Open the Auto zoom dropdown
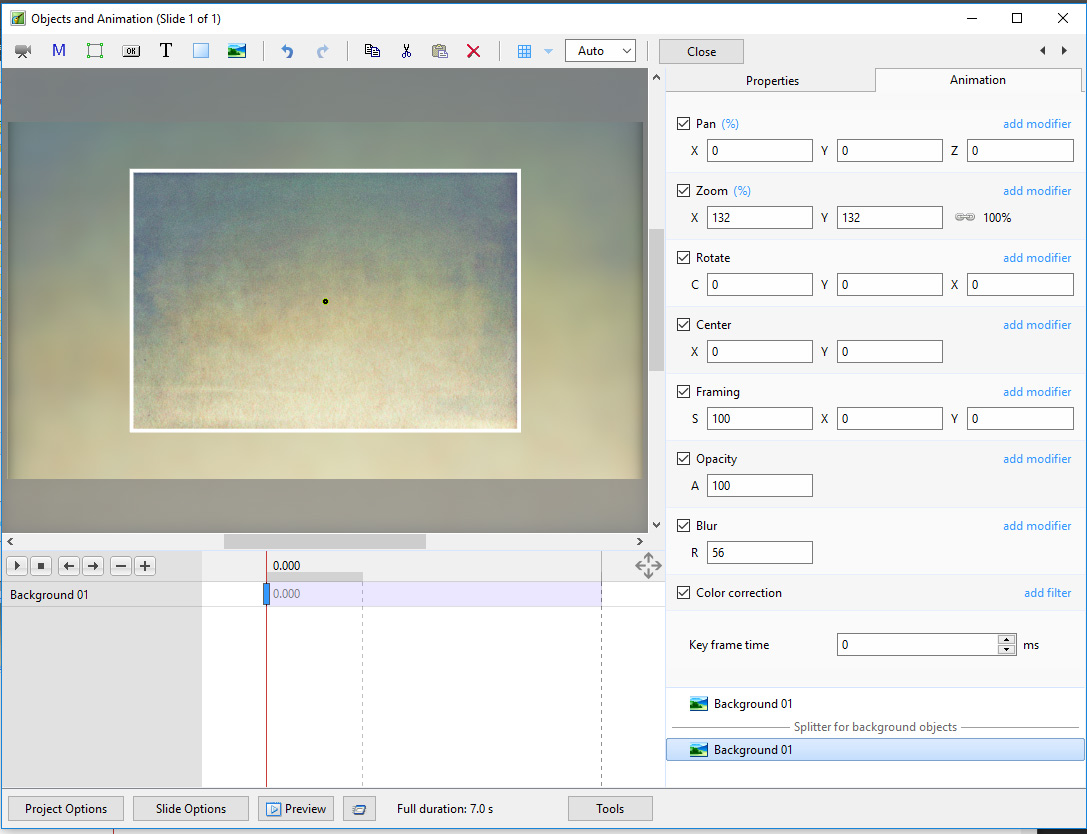This screenshot has width=1087, height=834. coord(600,51)
